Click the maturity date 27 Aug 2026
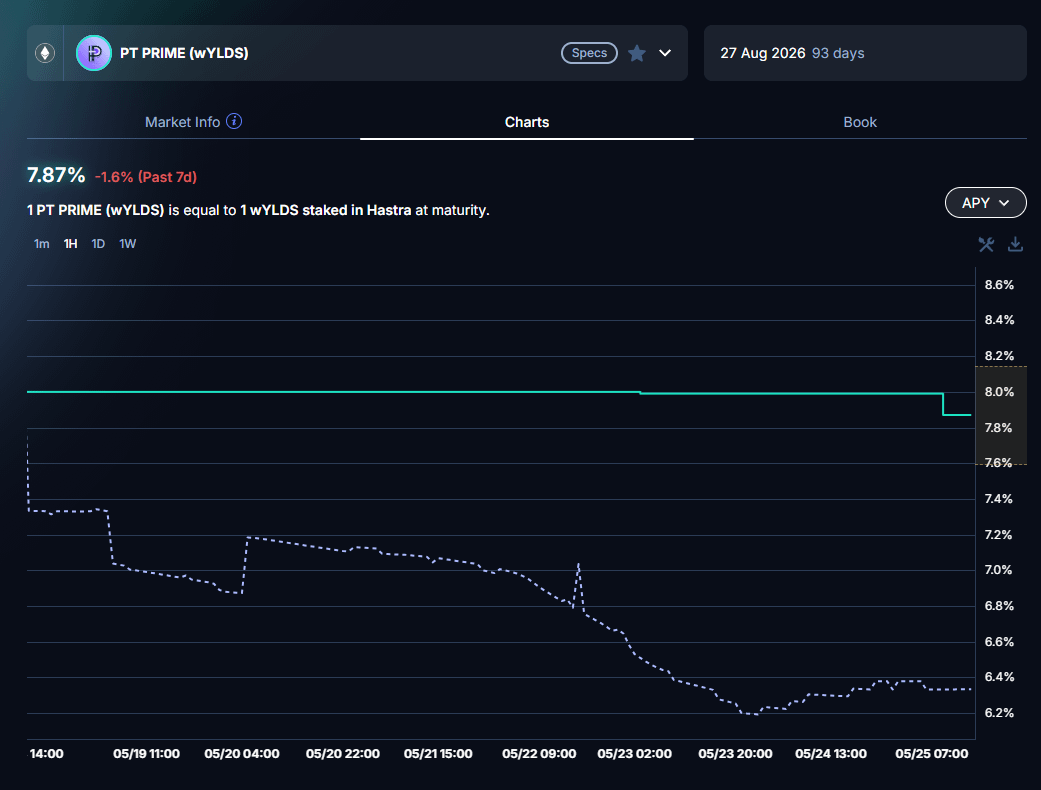Screen dimensions: 1041x790 tap(763, 53)
